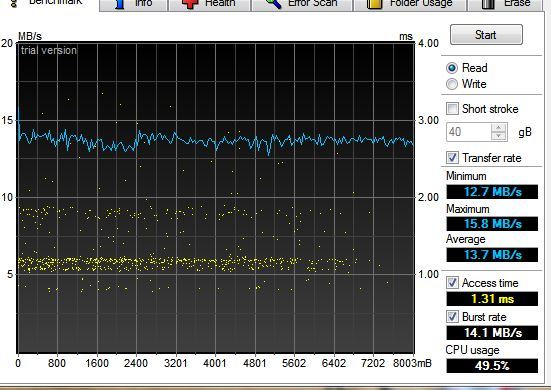Image resolution: width=551 pixels, height=390 pixels.
Task: Click the Erase tab trash icon
Action: pyautogui.click(x=488, y=4)
